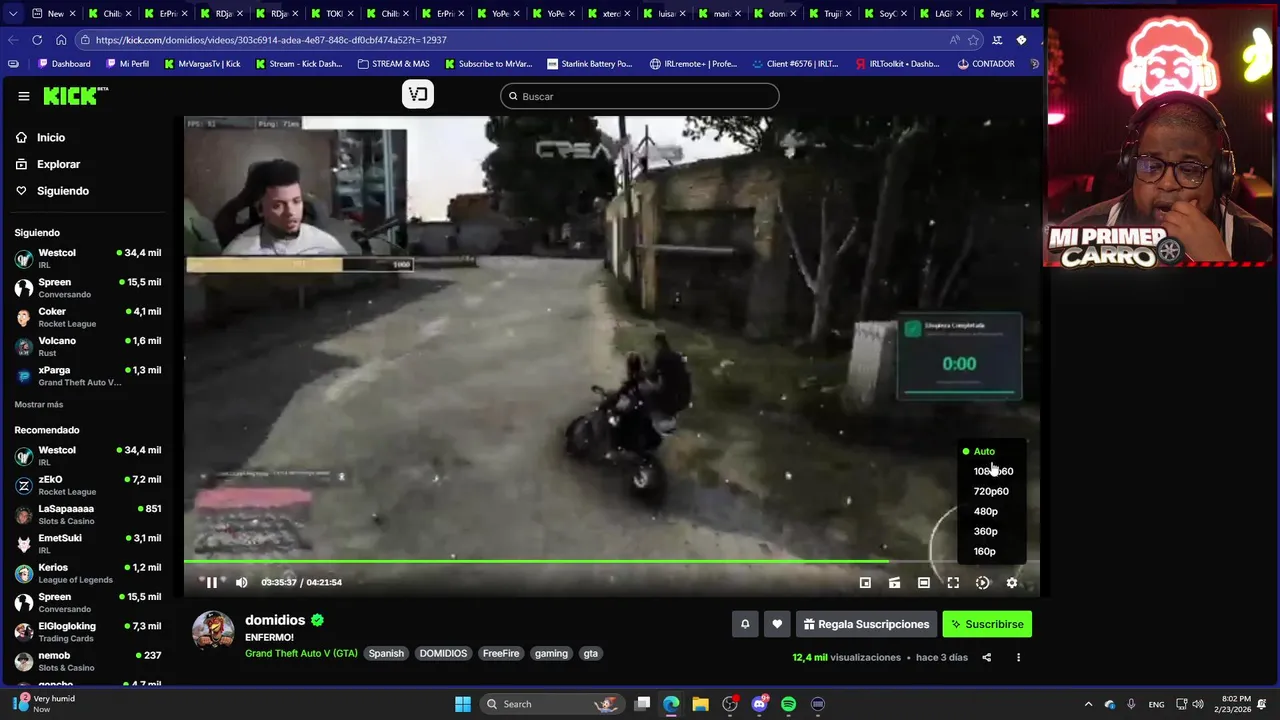Open domidios profile avatar
Screen dimensions: 1280x720
(x=213, y=632)
